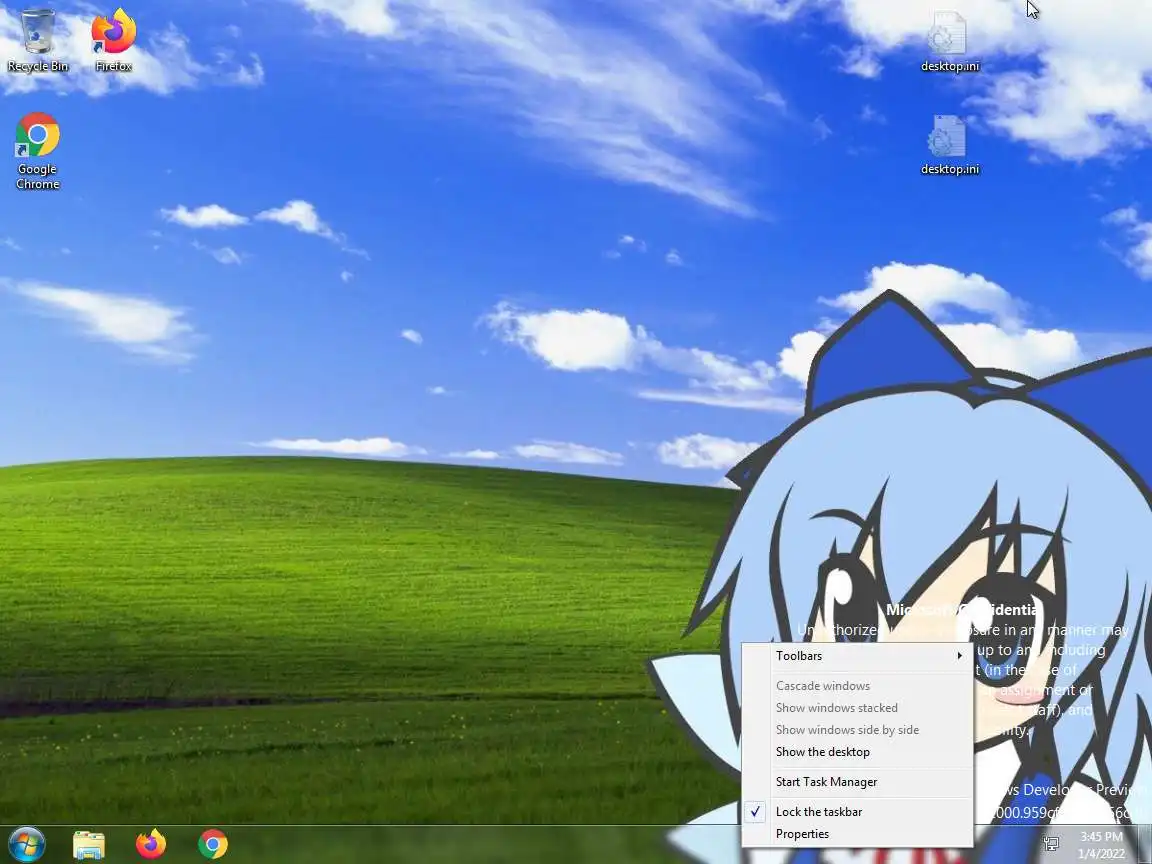
Task: Choose Show windows stacked
Action: (857, 708)
